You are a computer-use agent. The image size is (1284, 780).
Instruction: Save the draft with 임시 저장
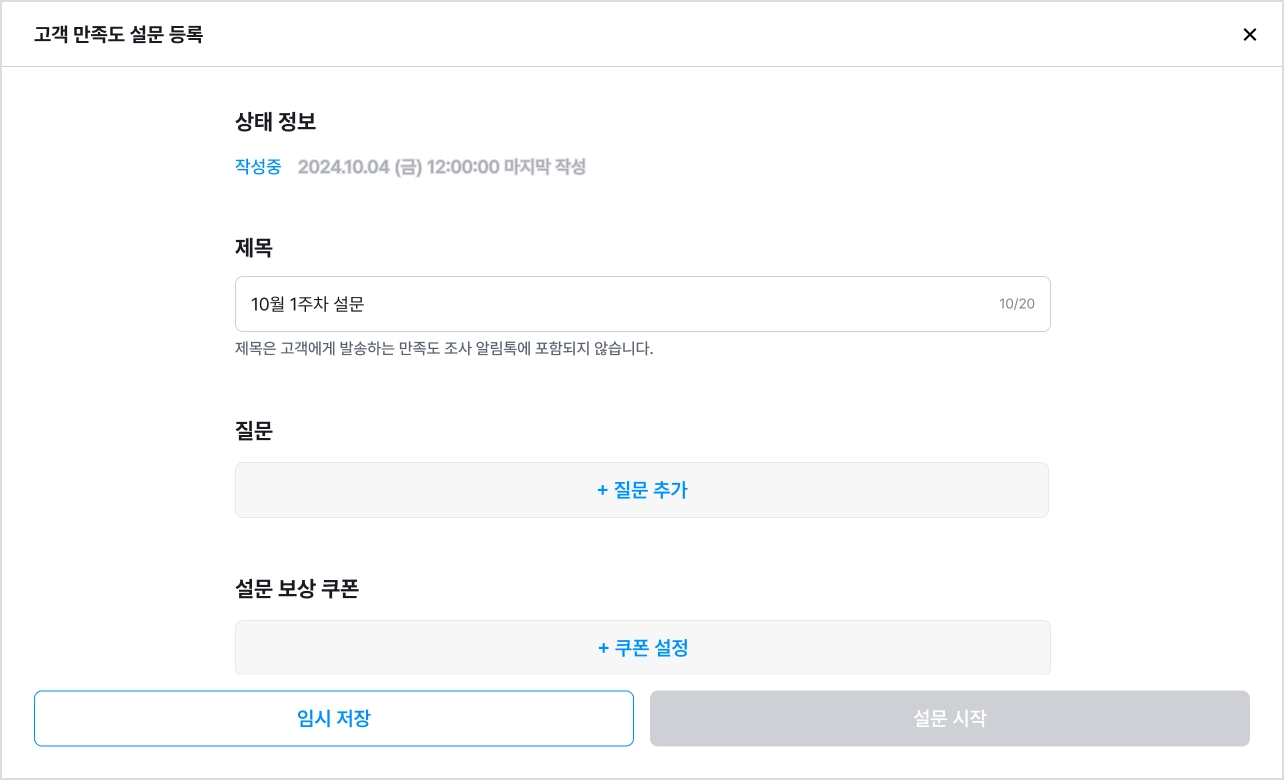coord(334,719)
